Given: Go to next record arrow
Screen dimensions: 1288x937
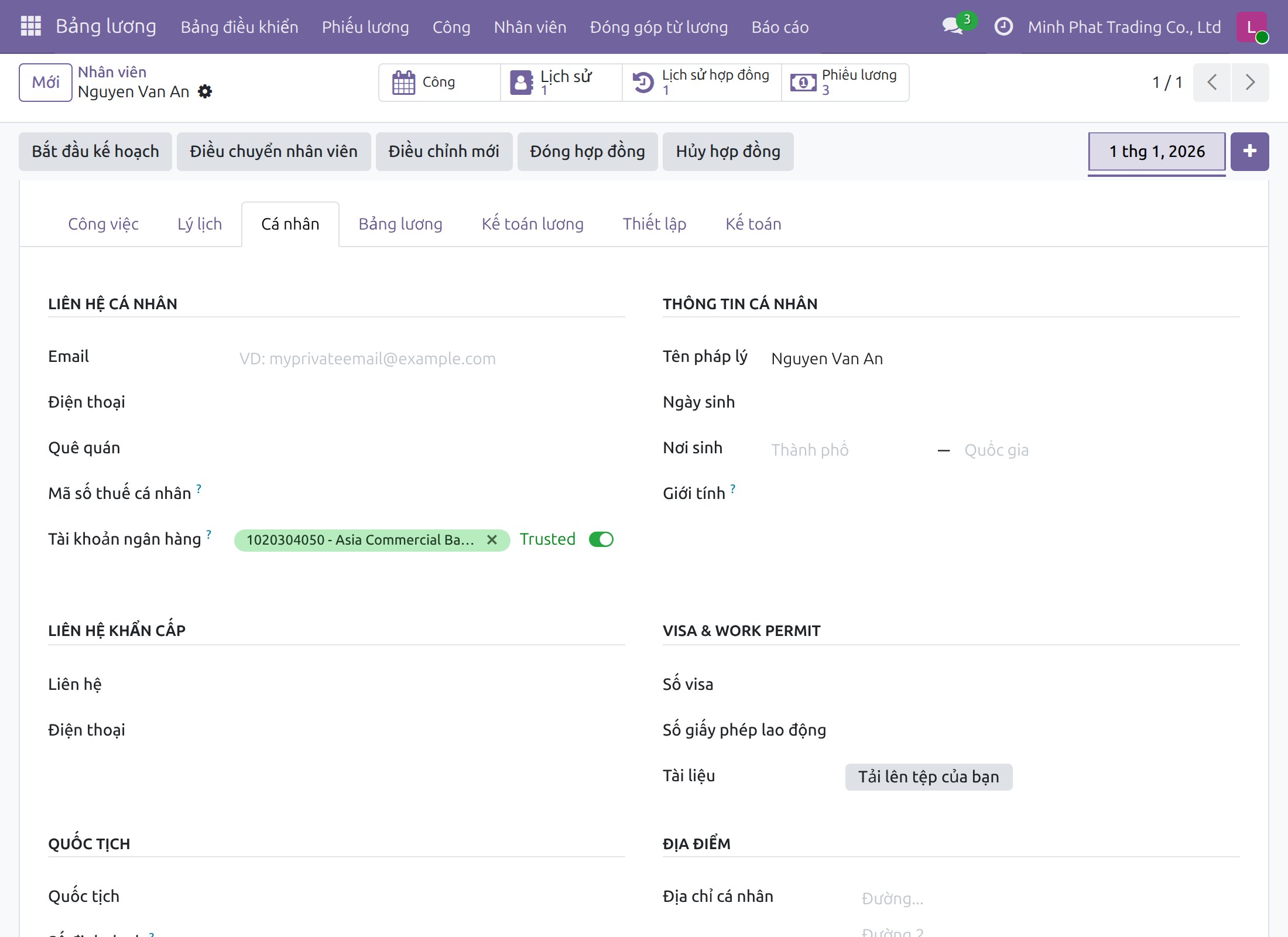Looking at the screenshot, I should click(x=1250, y=83).
